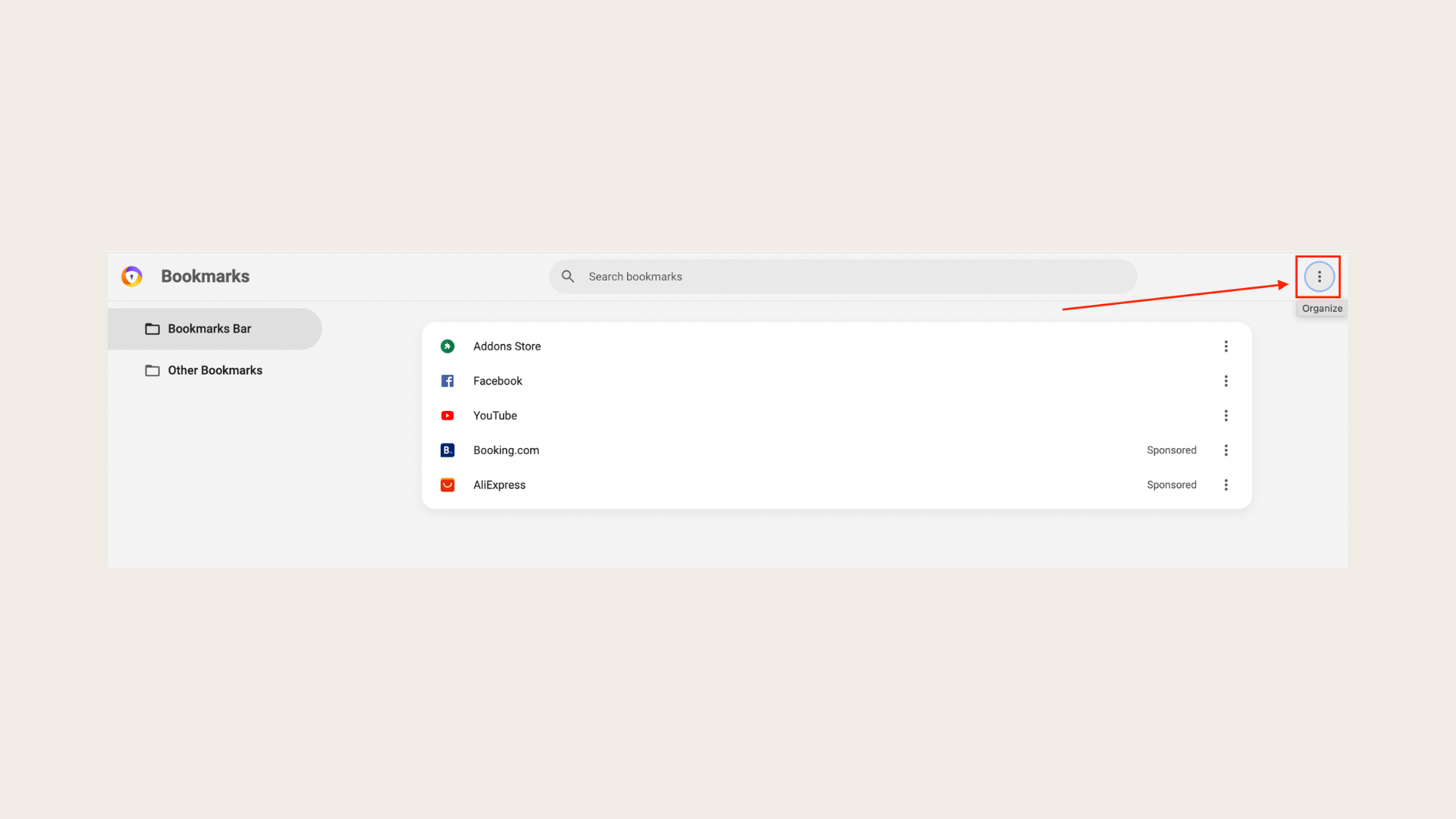Image resolution: width=1456 pixels, height=819 pixels.
Task: Click the Bookmarks page heading
Action: (205, 277)
